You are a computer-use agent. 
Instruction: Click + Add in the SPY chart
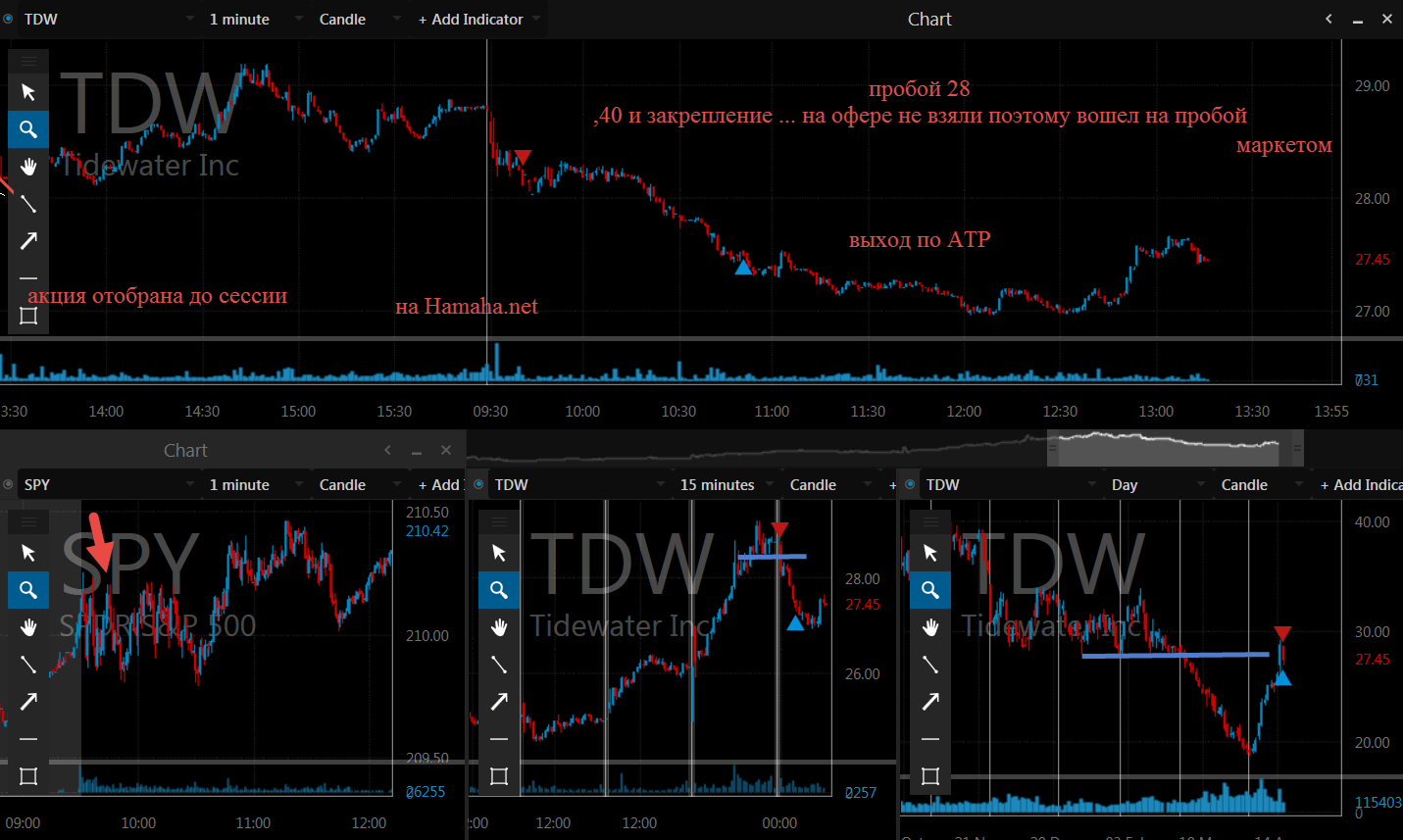coord(438,484)
